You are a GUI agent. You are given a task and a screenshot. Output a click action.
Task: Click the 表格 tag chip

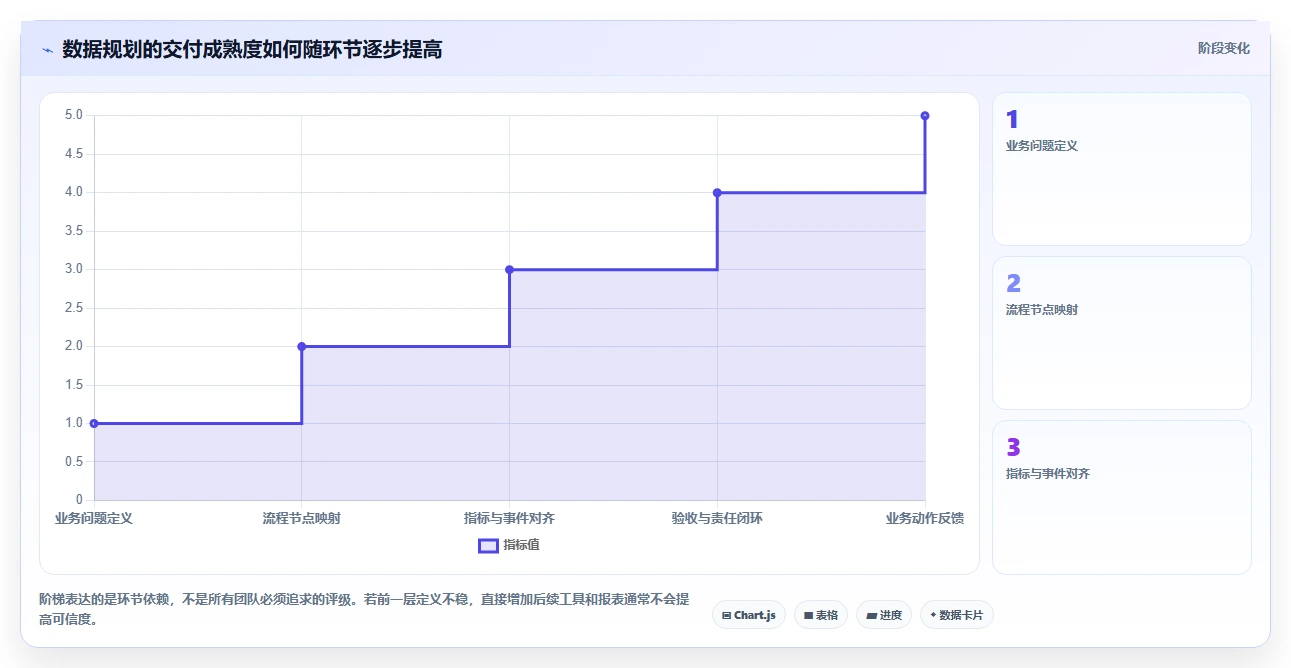coord(821,615)
